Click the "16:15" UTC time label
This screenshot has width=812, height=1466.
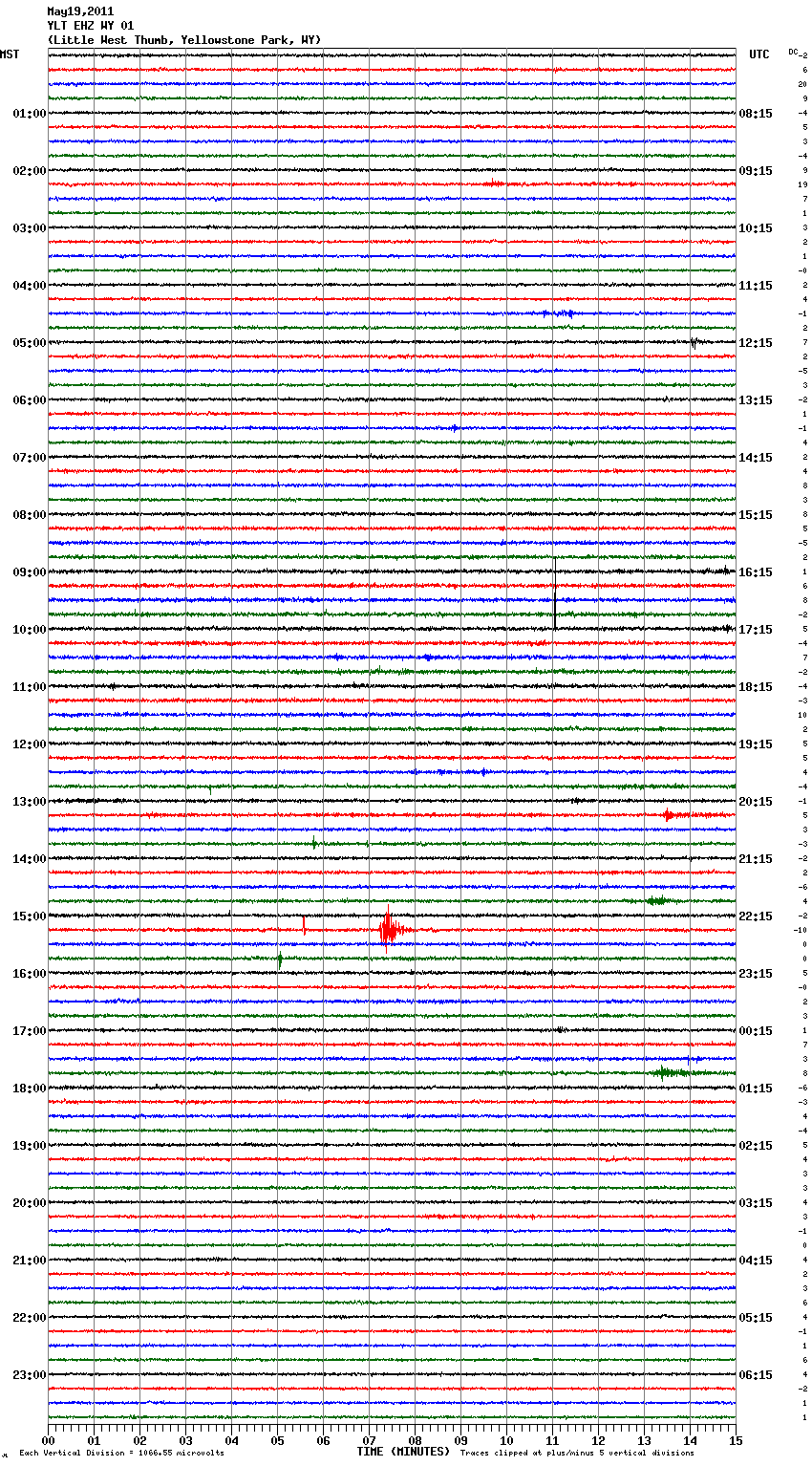click(756, 572)
